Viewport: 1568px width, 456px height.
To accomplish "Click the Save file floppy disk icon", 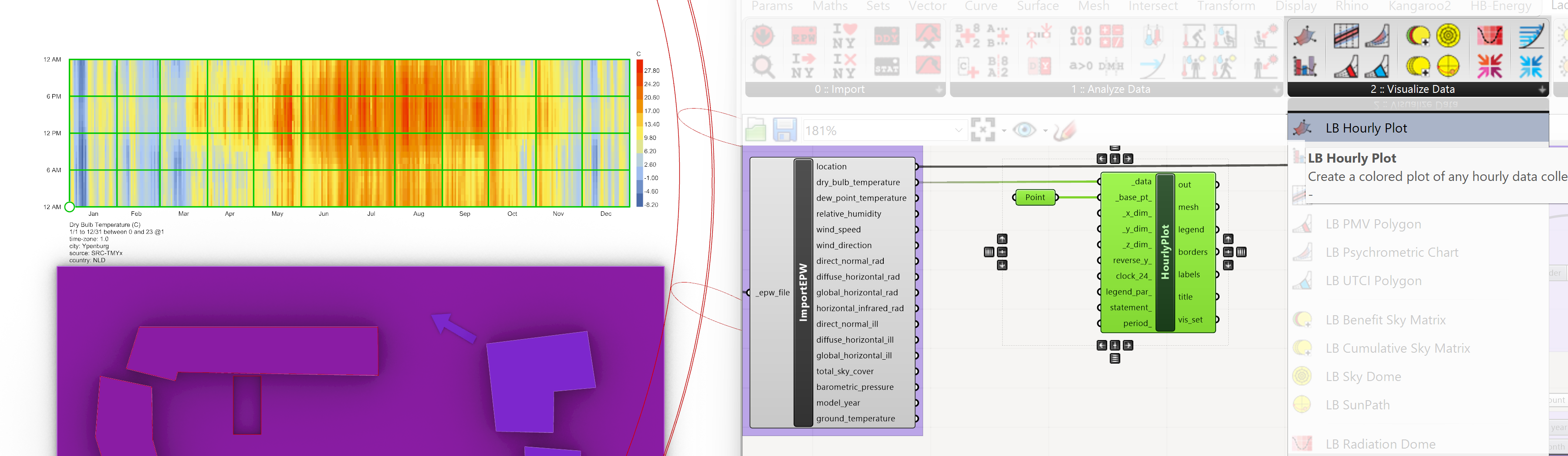I will [784, 130].
